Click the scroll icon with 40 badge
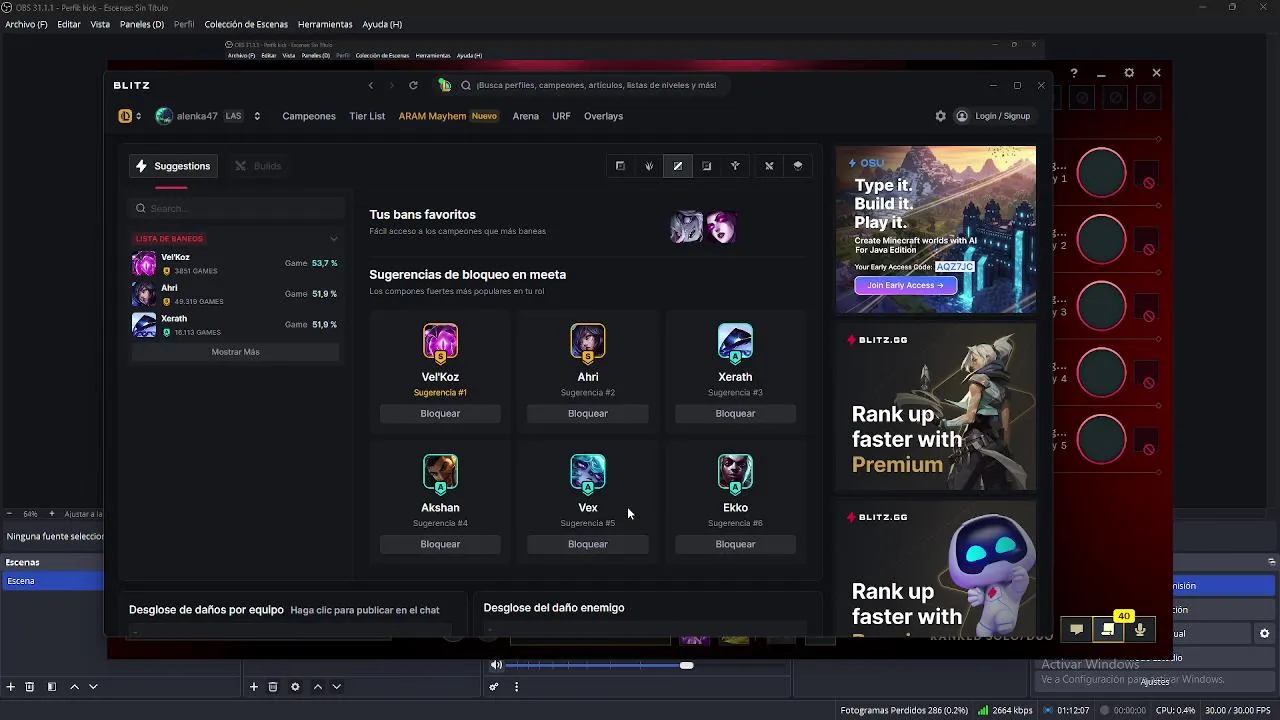The width and height of the screenshot is (1280, 720). pyautogui.click(x=1108, y=630)
